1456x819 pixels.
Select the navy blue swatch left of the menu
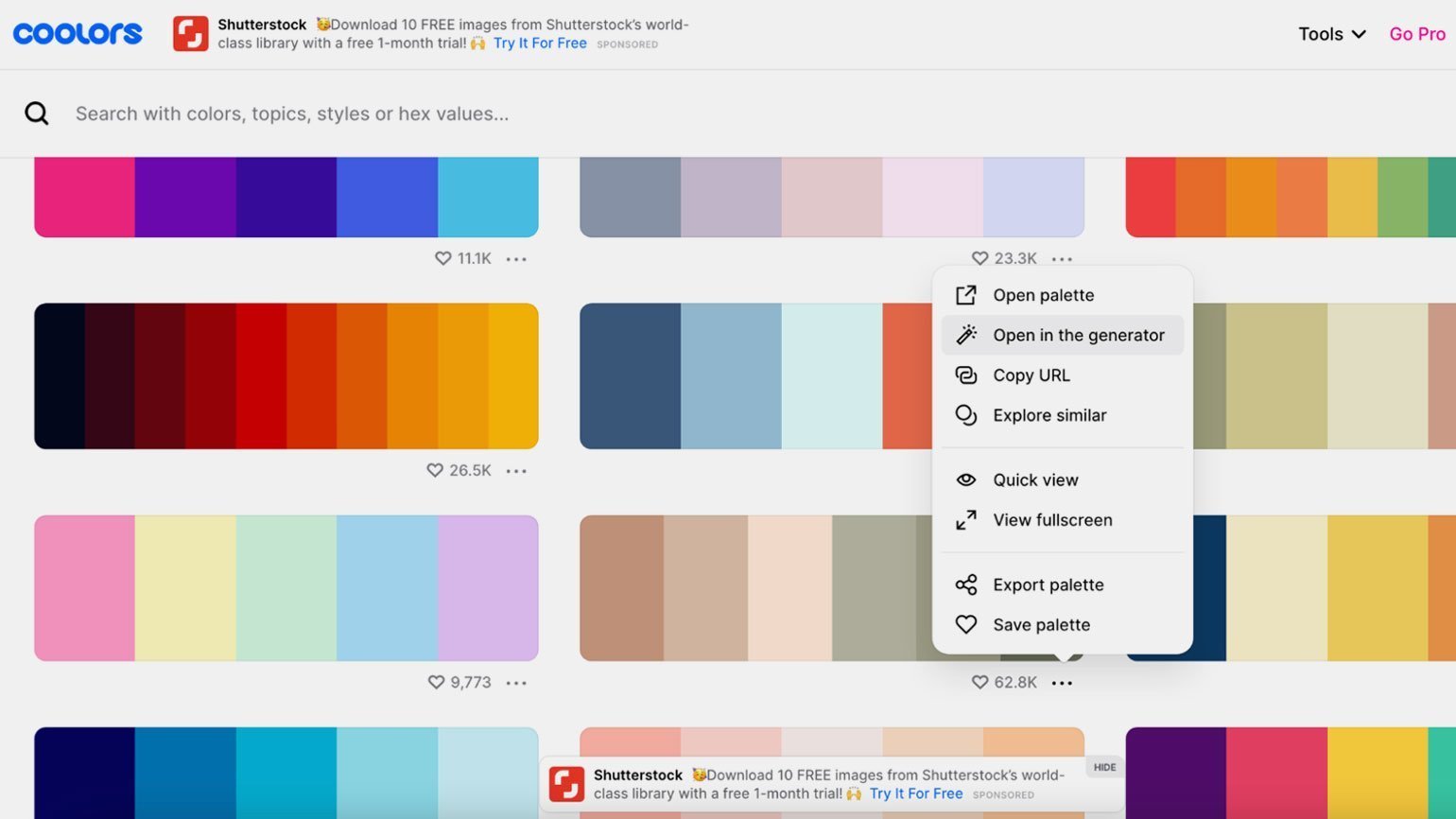tap(630, 375)
